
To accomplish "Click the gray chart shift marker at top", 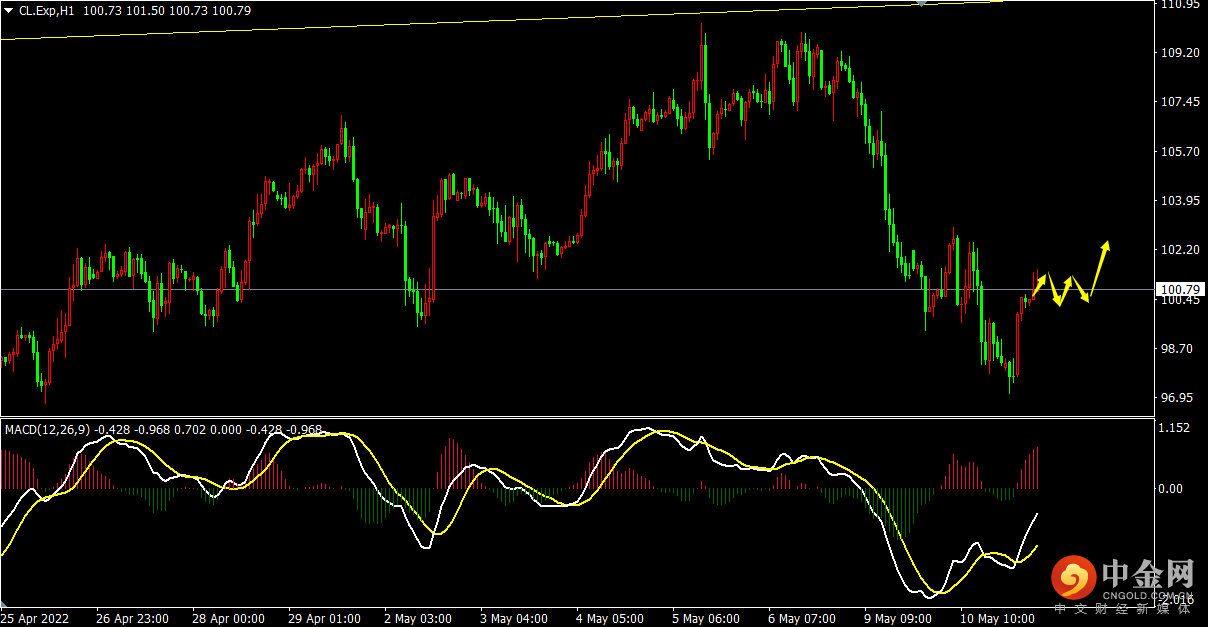I will pyautogui.click(x=920, y=3).
